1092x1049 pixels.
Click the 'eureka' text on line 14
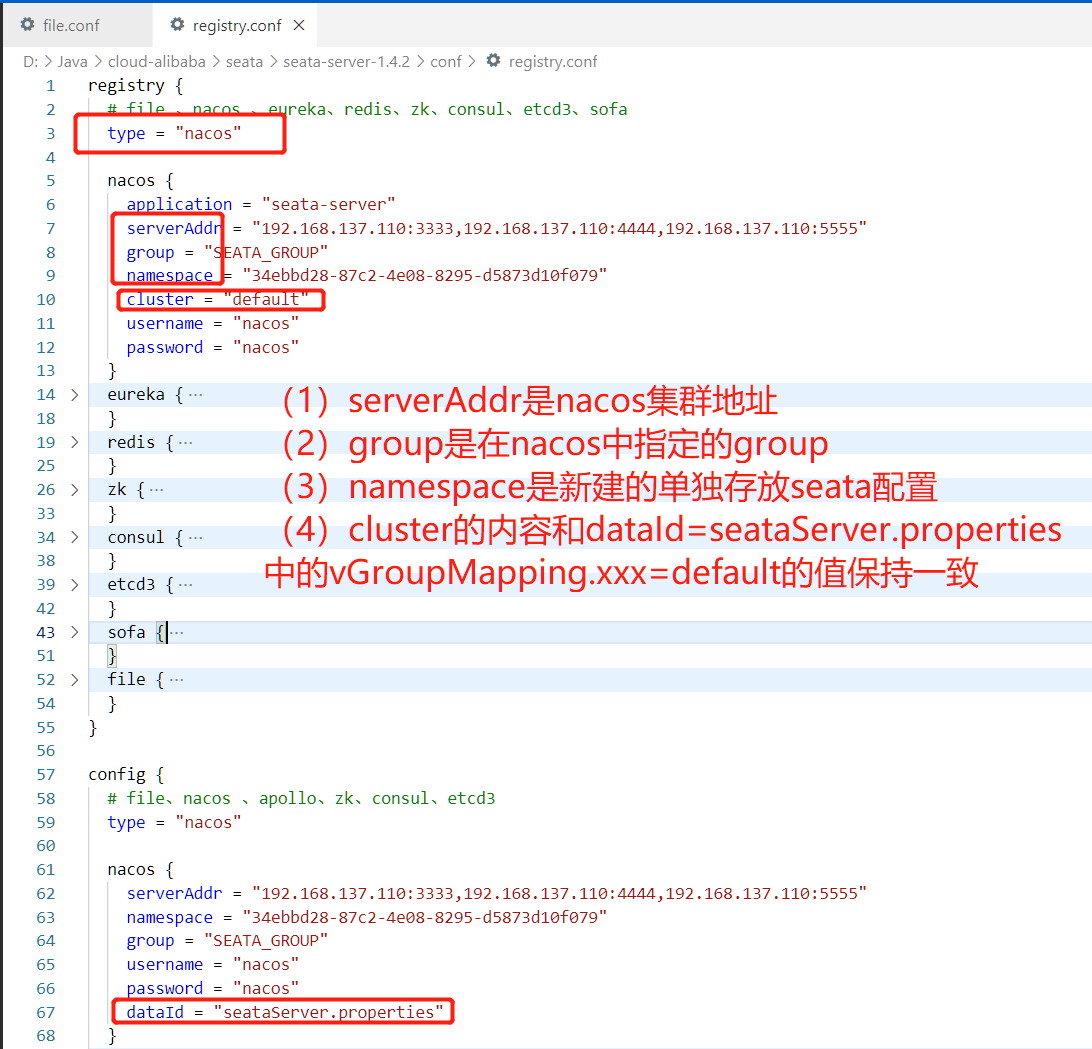pos(136,394)
